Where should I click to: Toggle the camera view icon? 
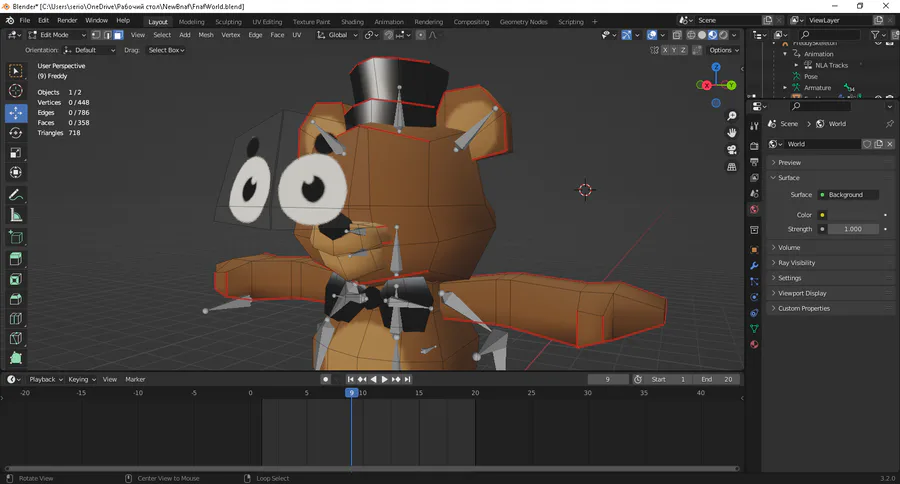coord(732,150)
